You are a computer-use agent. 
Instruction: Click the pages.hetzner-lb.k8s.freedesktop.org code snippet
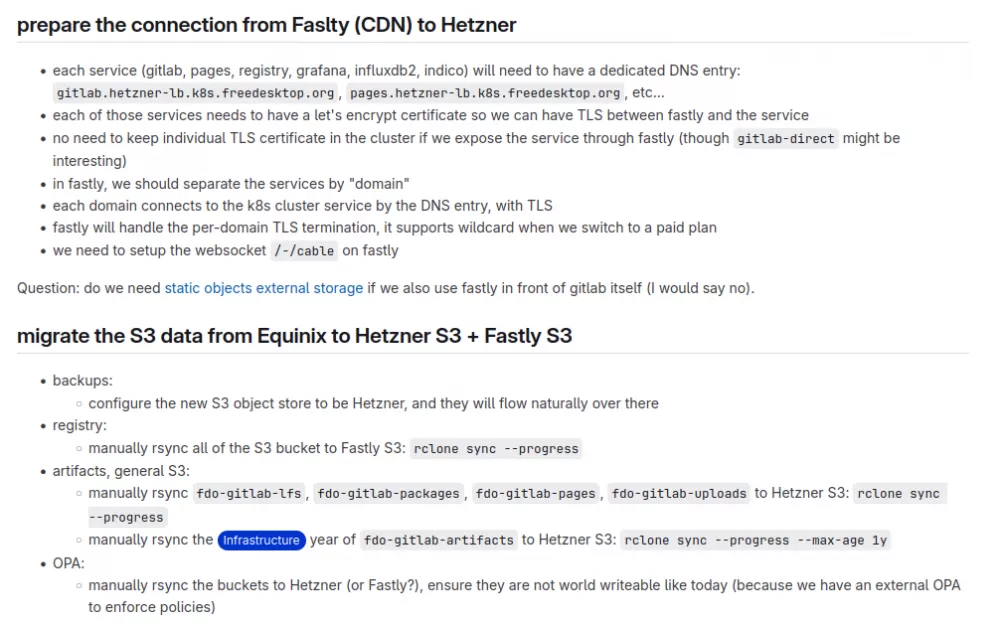485,93
